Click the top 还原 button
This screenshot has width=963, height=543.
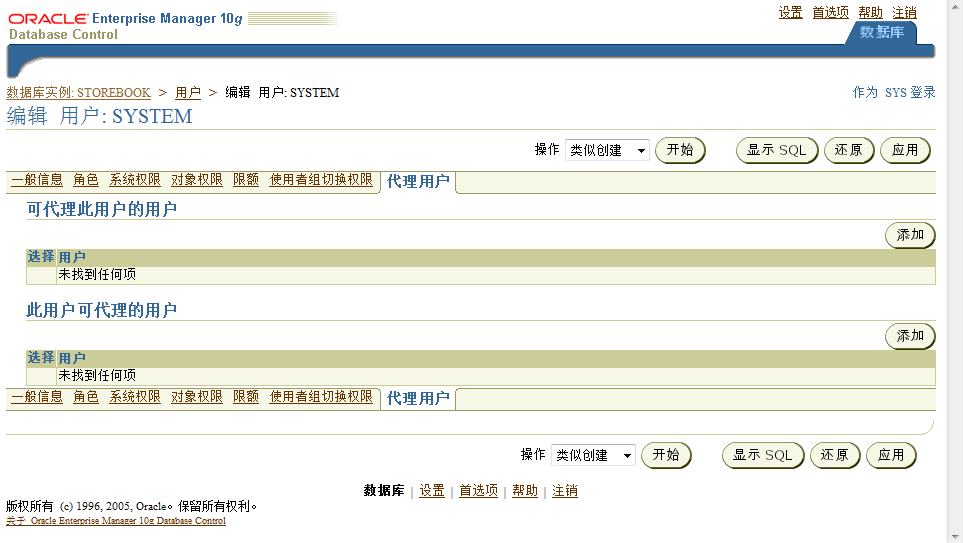[848, 150]
